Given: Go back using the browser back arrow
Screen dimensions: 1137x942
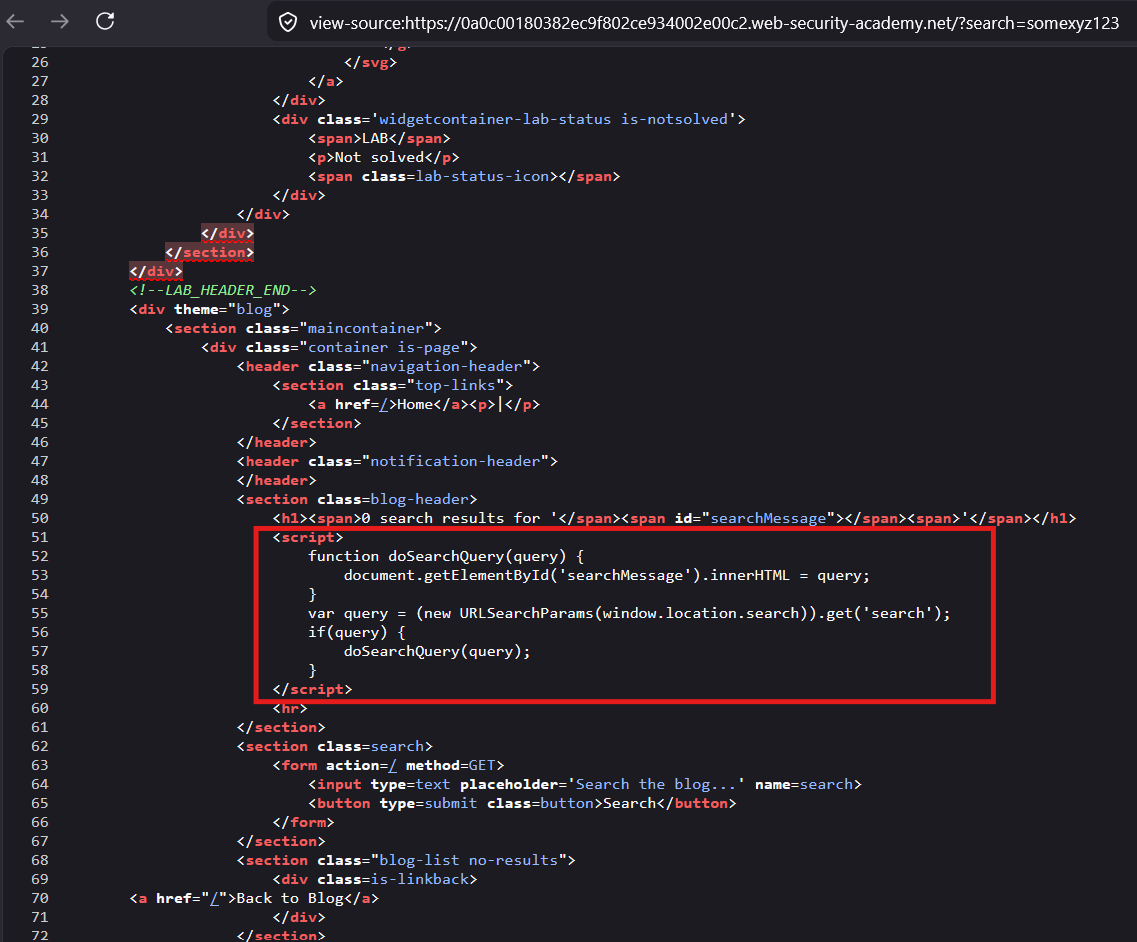Looking at the screenshot, I should pos(15,22).
